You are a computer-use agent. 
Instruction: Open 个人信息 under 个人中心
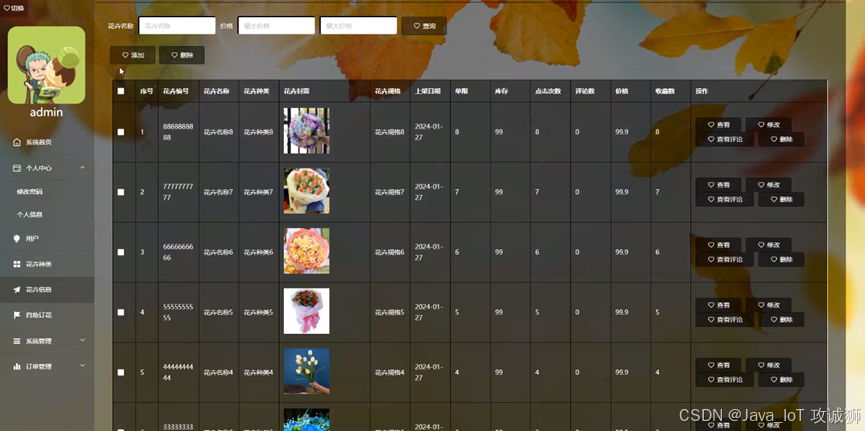pyautogui.click(x=47, y=215)
